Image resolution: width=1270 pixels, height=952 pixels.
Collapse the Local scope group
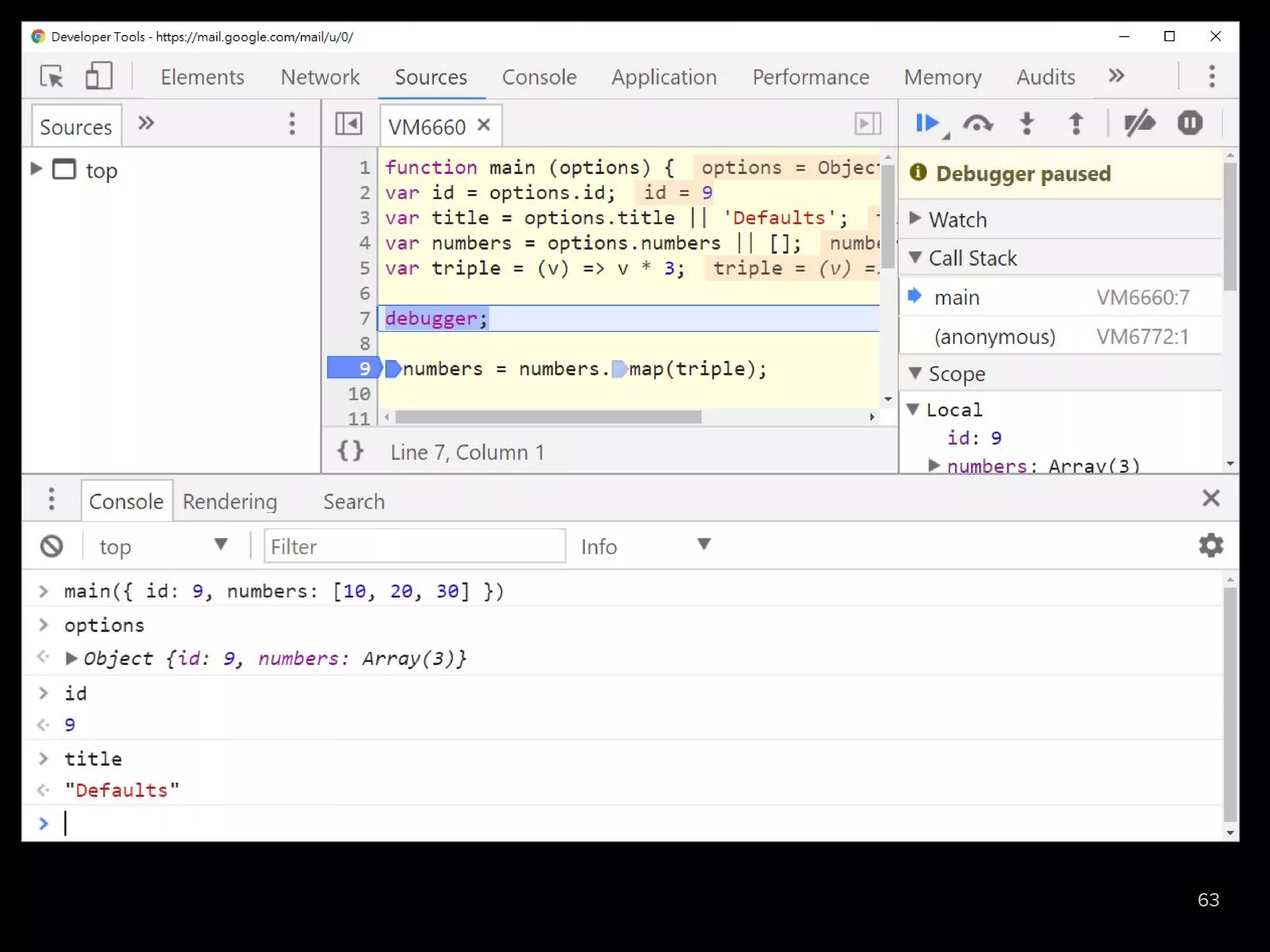(x=913, y=409)
